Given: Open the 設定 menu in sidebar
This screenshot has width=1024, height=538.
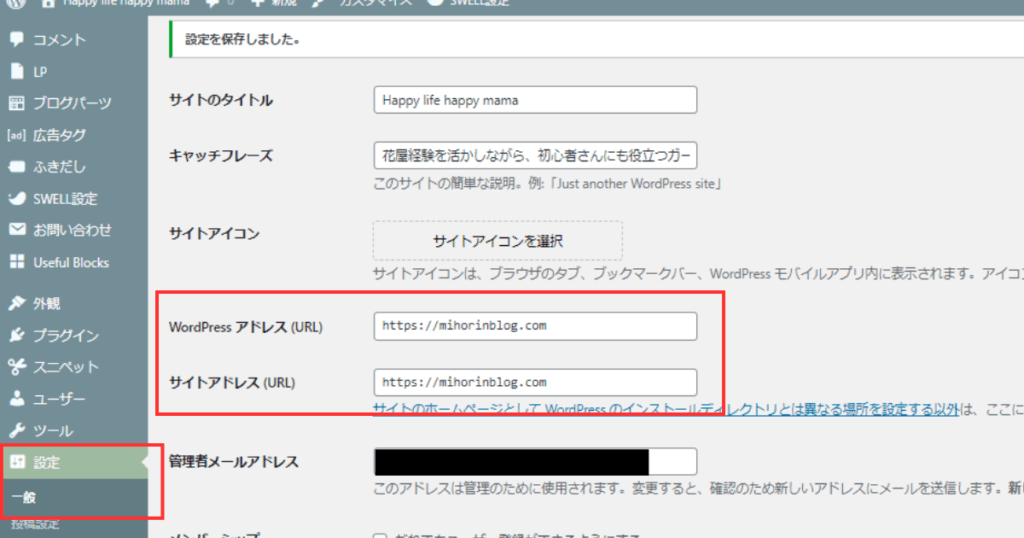Looking at the screenshot, I should [x=46, y=463].
